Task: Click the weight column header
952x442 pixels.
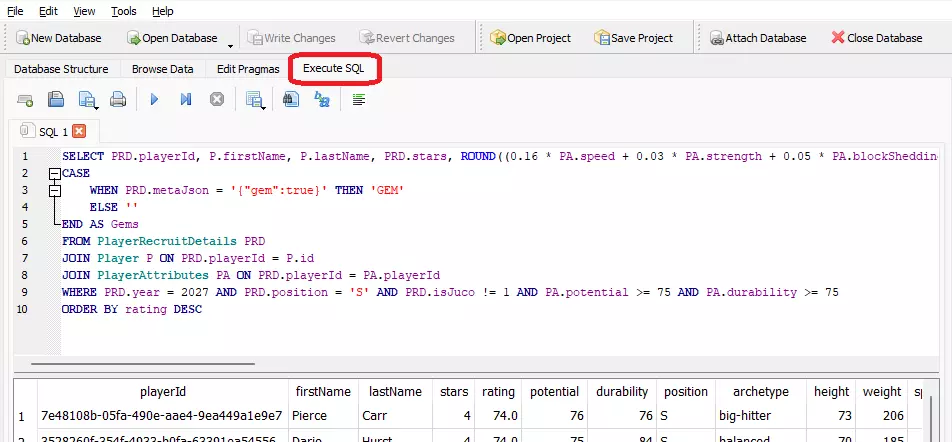Action: click(x=882, y=392)
